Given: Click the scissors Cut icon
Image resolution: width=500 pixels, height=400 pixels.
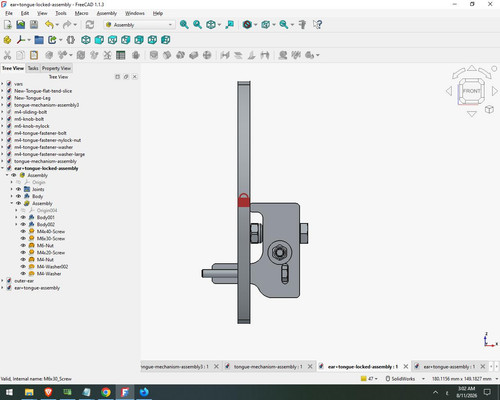Looking at the screenshot, I should [x=7, y=55].
